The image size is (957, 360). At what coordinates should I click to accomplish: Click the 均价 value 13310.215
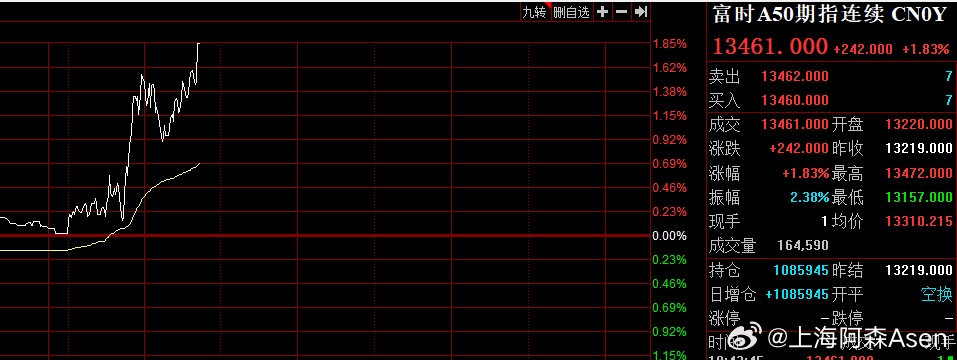(x=919, y=221)
